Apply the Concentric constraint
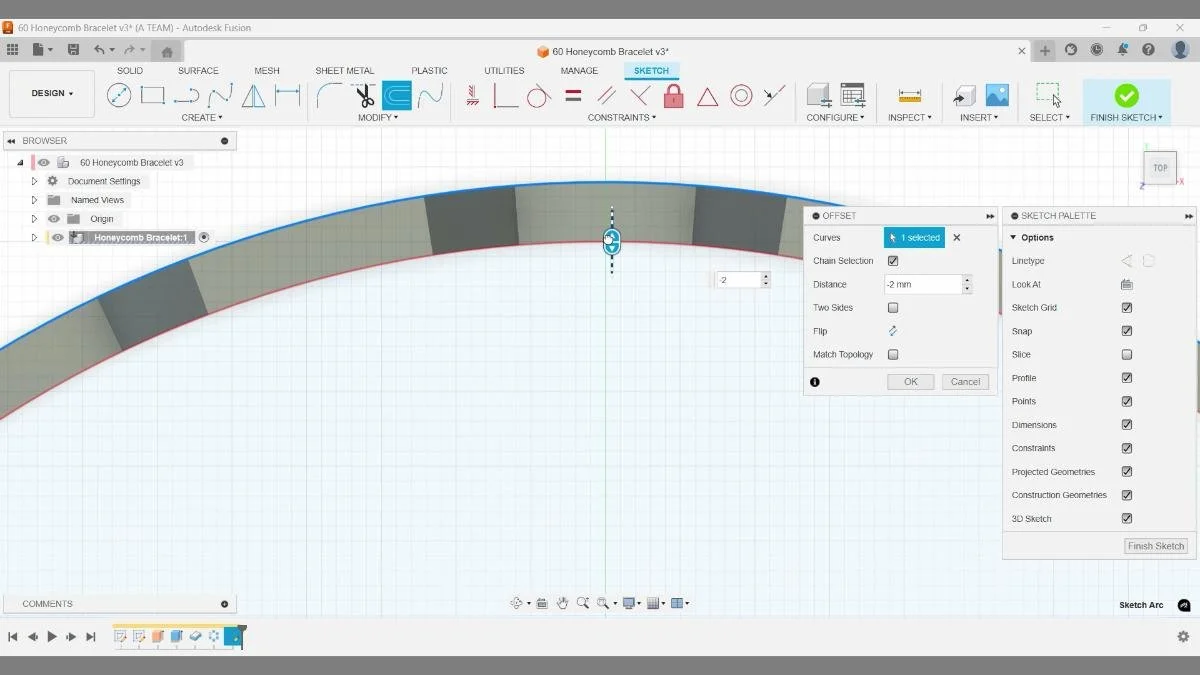This screenshot has width=1200, height=675. [741, 95]
